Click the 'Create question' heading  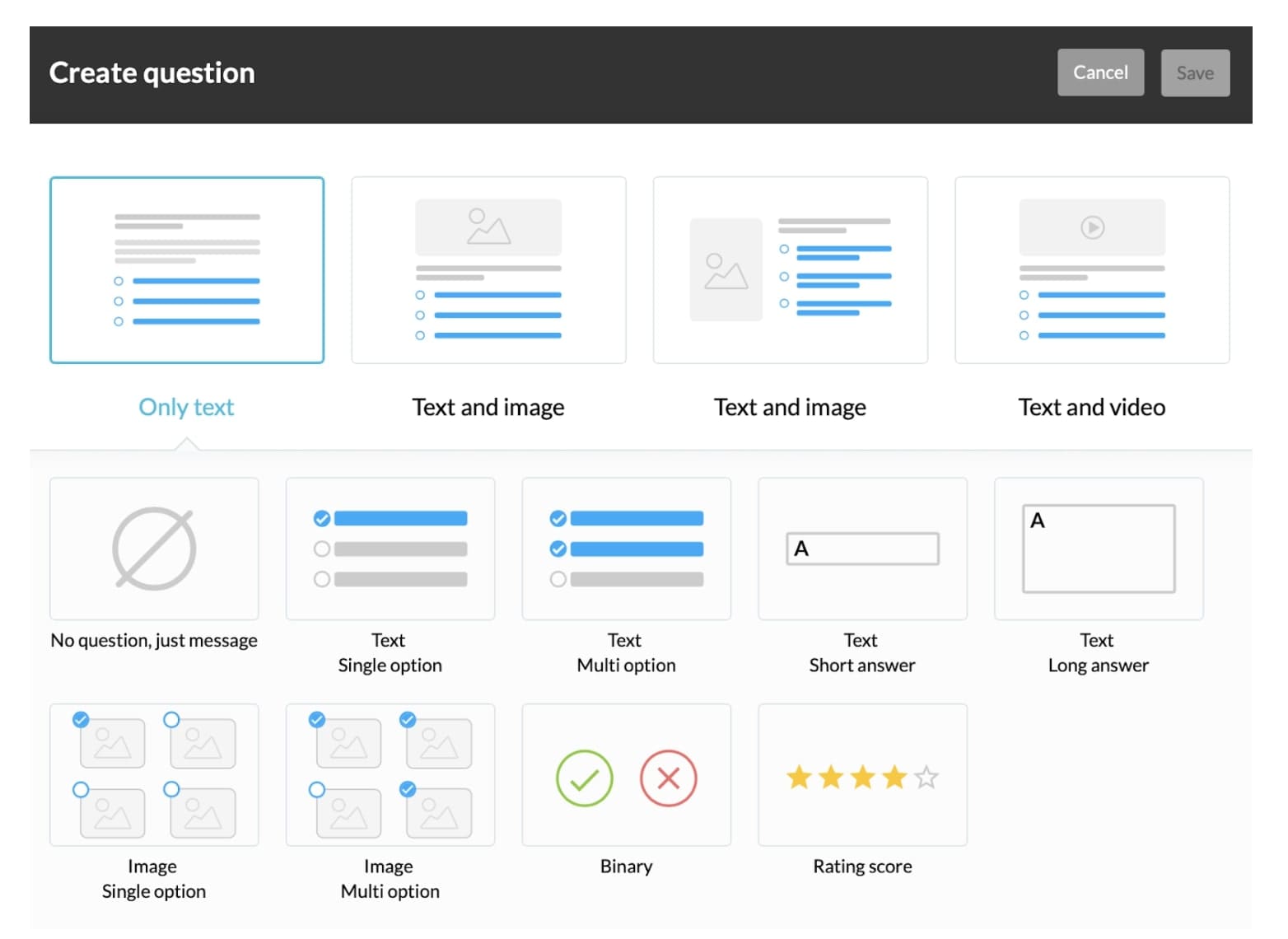(x=152, y=73)
